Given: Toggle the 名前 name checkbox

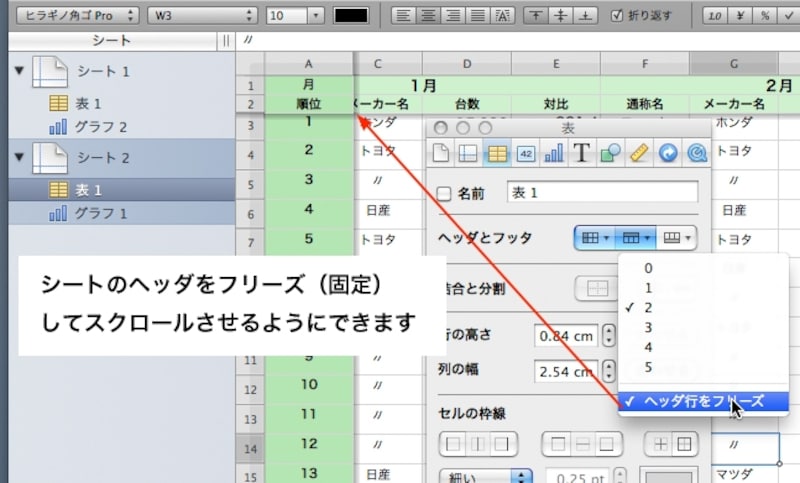Looking at the screenshot, I should pyautogui.click(x=444, y=194).
